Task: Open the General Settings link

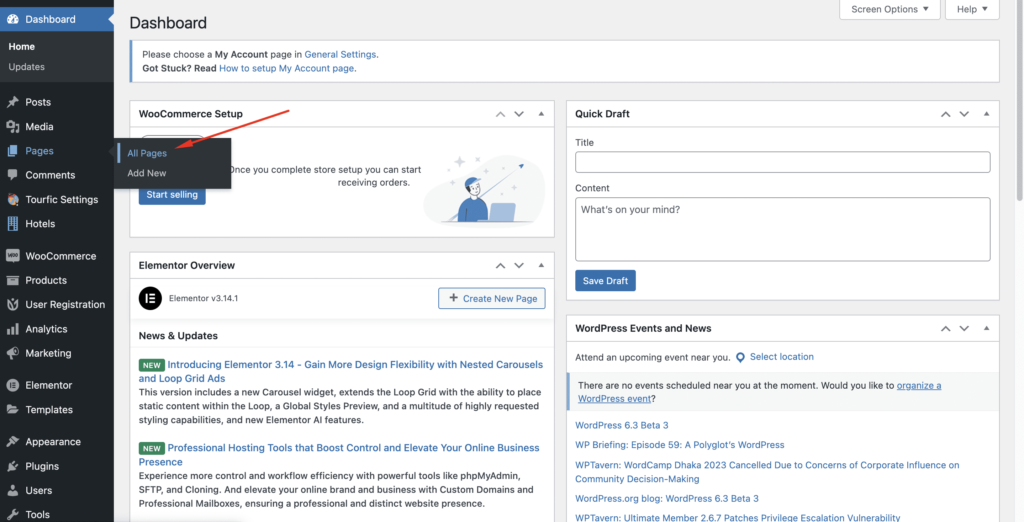Action: [x=340, y=55]
